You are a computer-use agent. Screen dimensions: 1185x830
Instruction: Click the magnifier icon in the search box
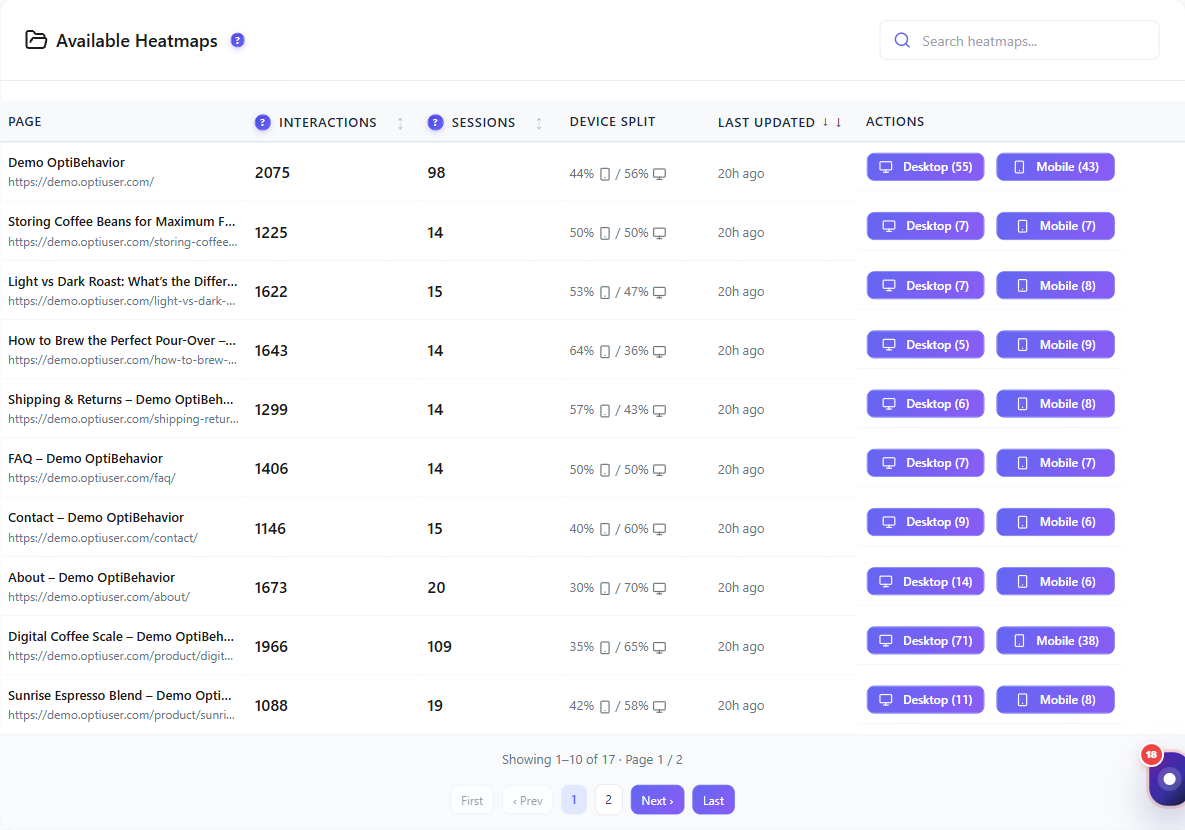(902, 40)
